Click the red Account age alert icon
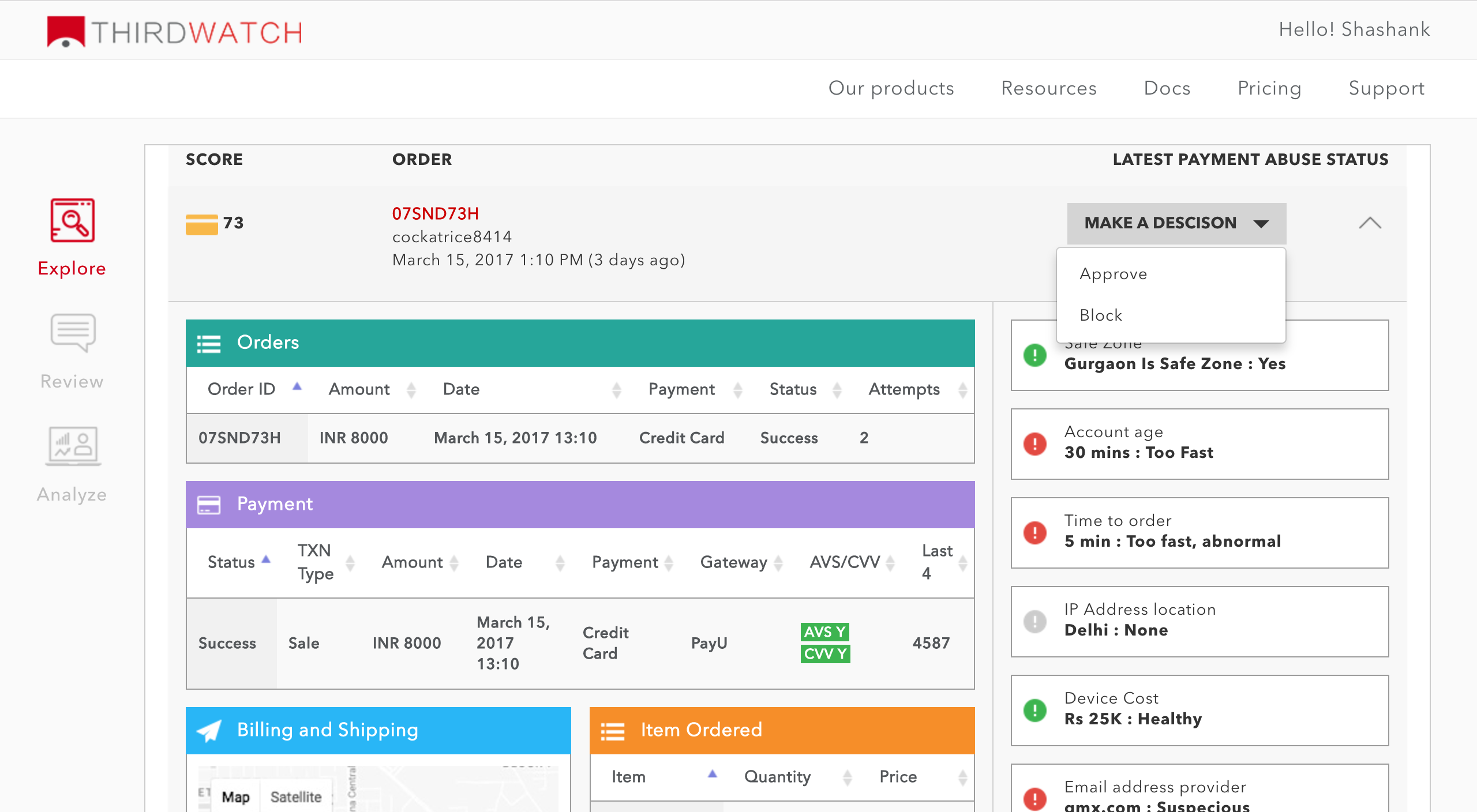Image resolution: width=1477 pixels, height=812 pixels. (1035, 443)
